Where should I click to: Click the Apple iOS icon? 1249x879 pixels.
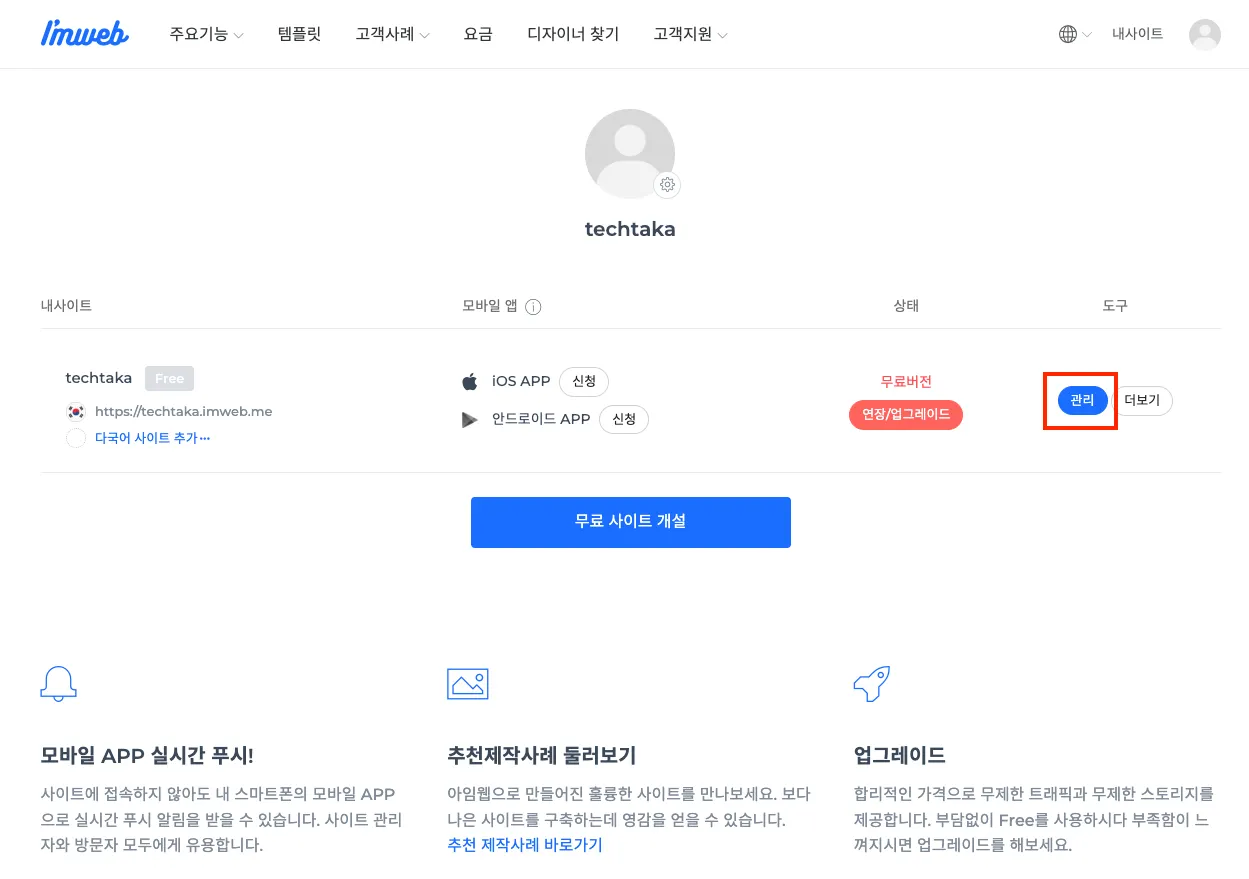coord(470,381)
